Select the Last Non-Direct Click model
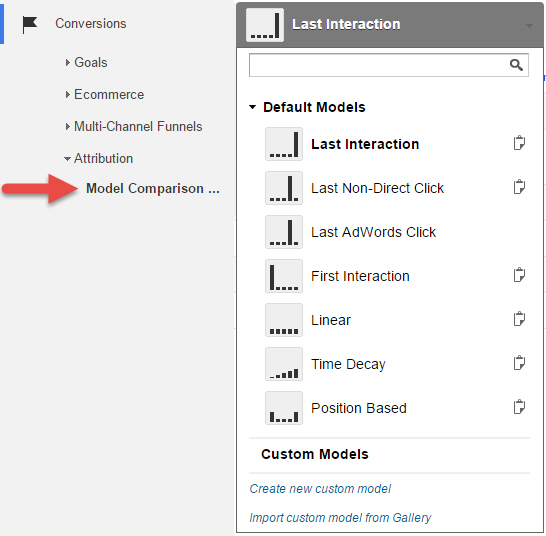Viewport: 546px width, 536px height. (377, 188)
